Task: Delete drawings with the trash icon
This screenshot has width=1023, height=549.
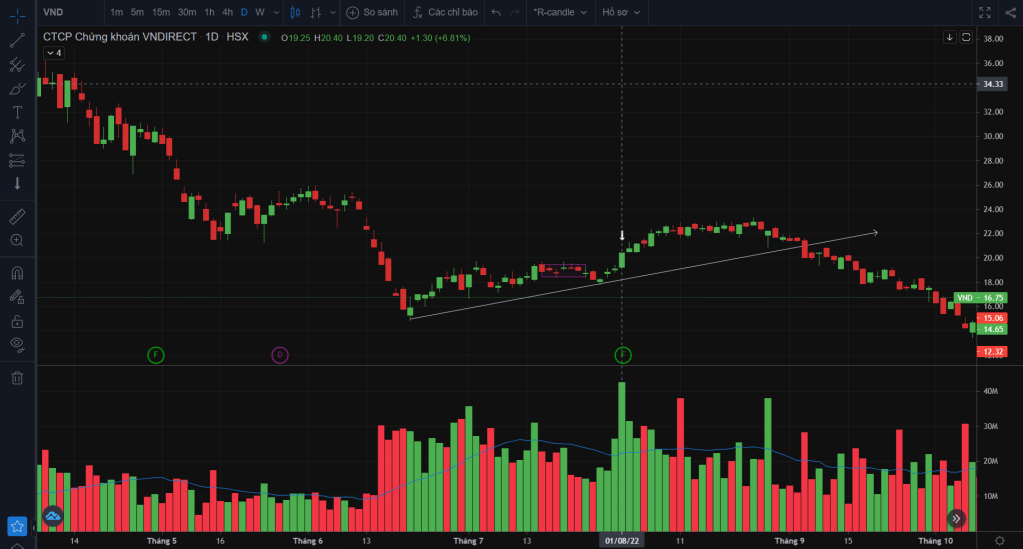Action: click(x=17, y=377)
